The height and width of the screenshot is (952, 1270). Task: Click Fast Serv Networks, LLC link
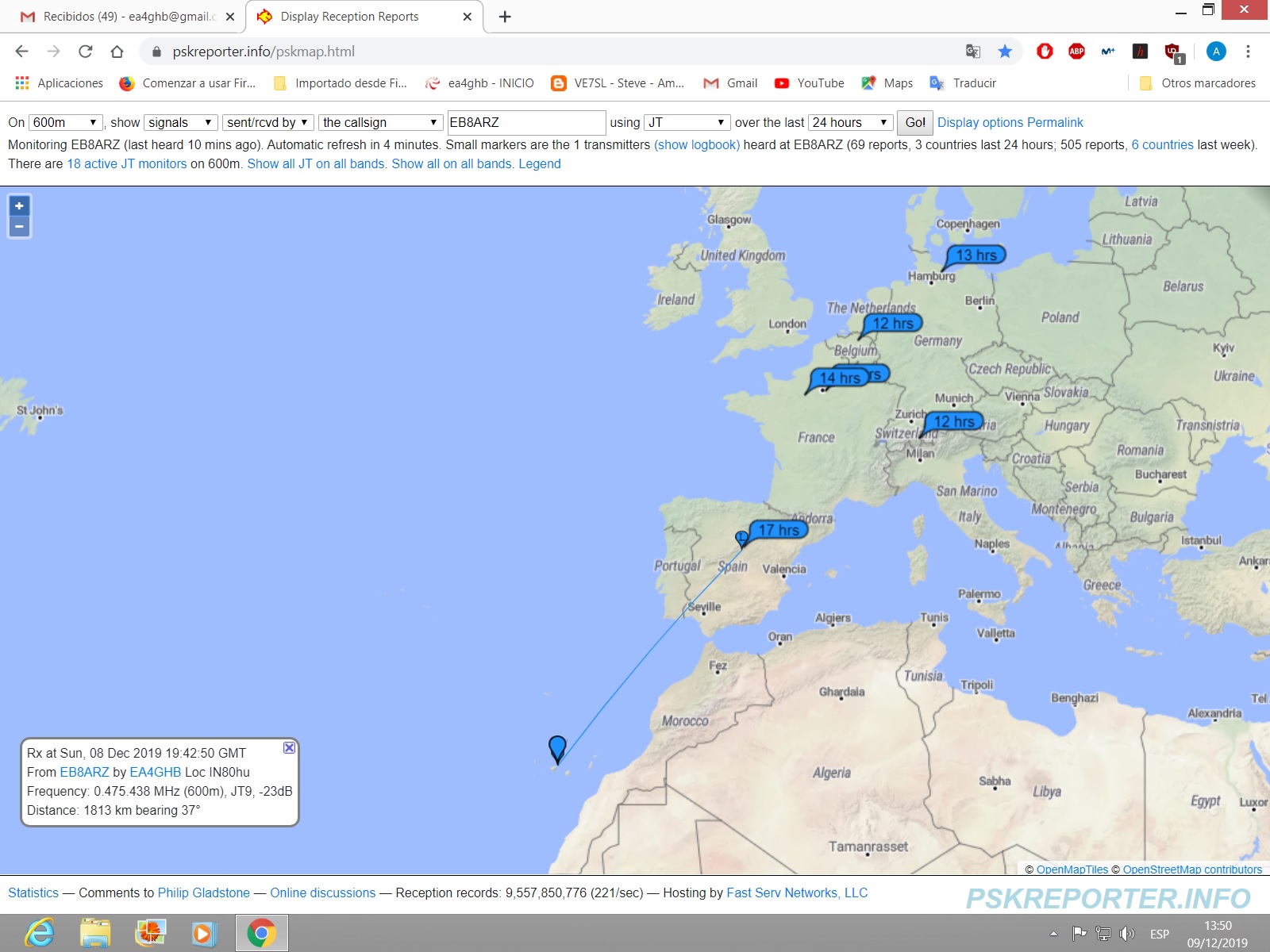[797, 892]
